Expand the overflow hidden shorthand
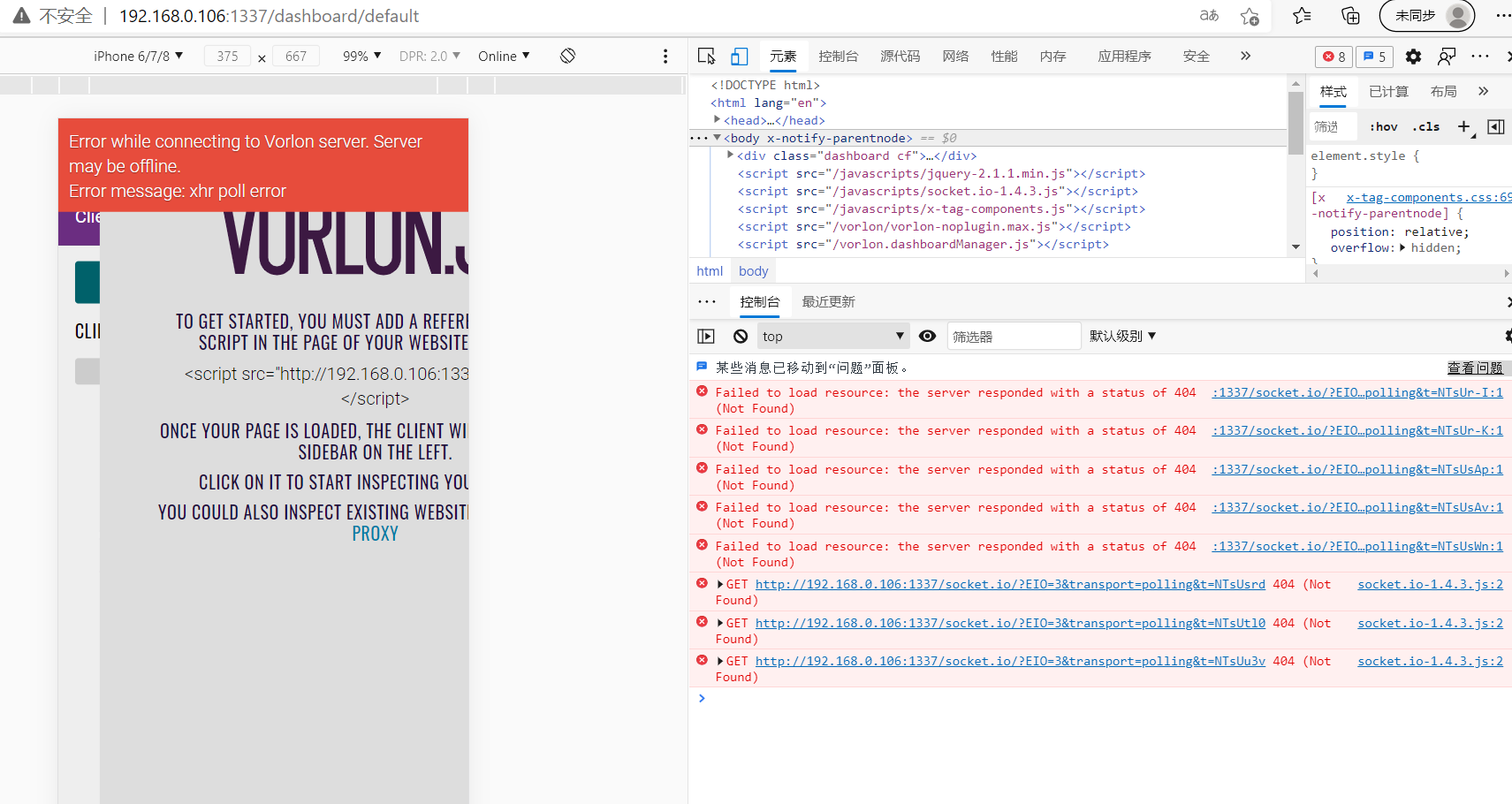This screenshot has height=804, width=1512. click(x=1402, y=247)
